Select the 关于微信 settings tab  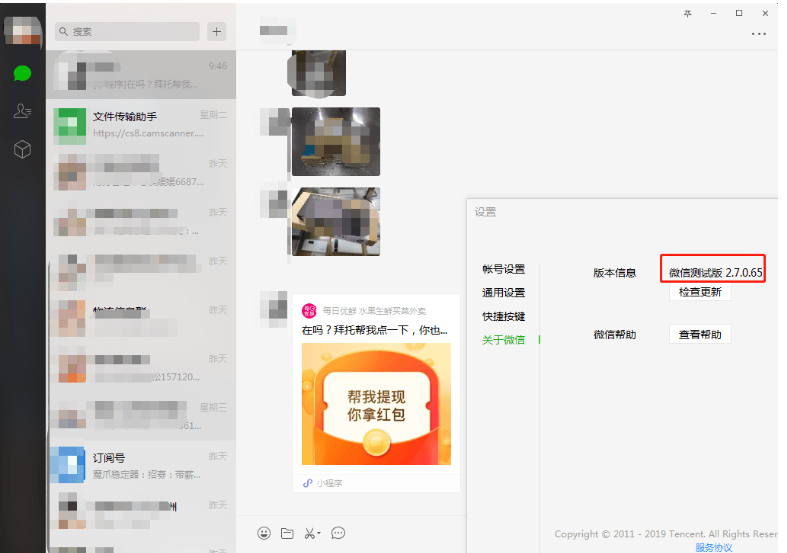503,340
